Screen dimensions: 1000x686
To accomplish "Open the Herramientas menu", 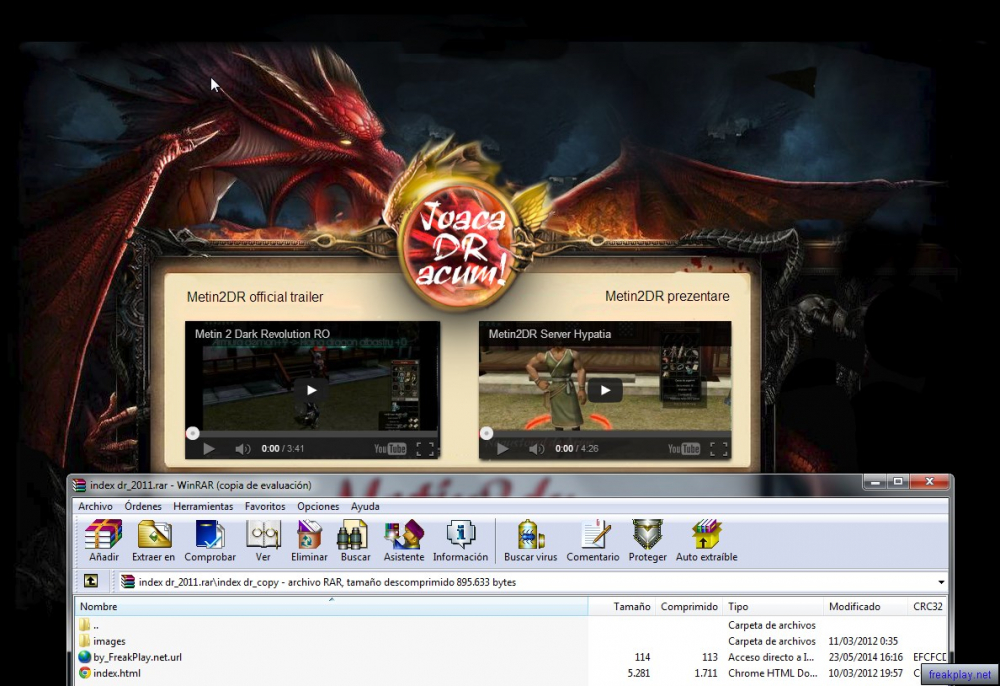I will [203, 506].
